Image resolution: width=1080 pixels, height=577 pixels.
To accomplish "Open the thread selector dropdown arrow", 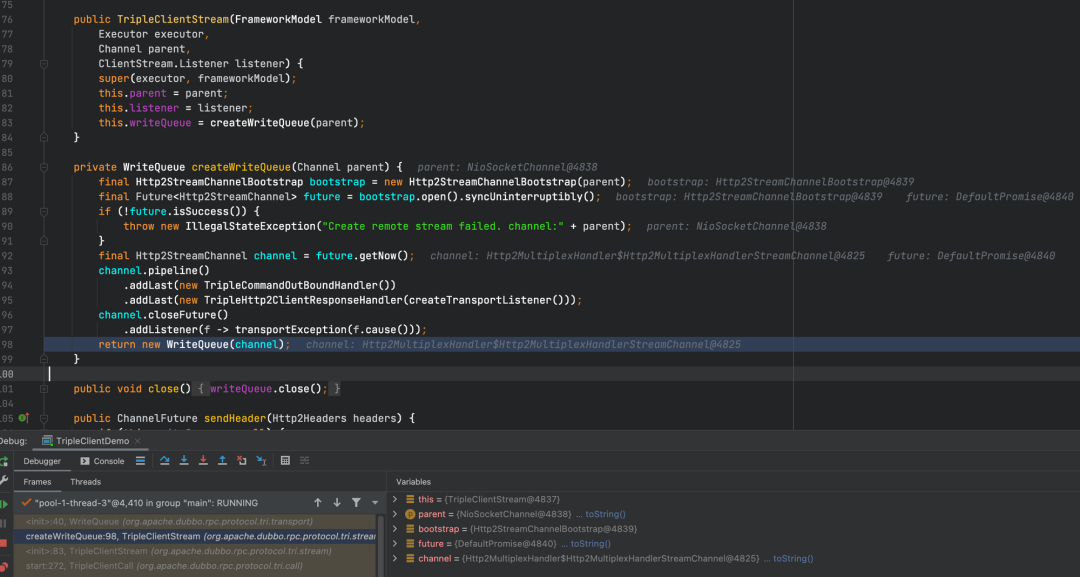I will [375, 503].
